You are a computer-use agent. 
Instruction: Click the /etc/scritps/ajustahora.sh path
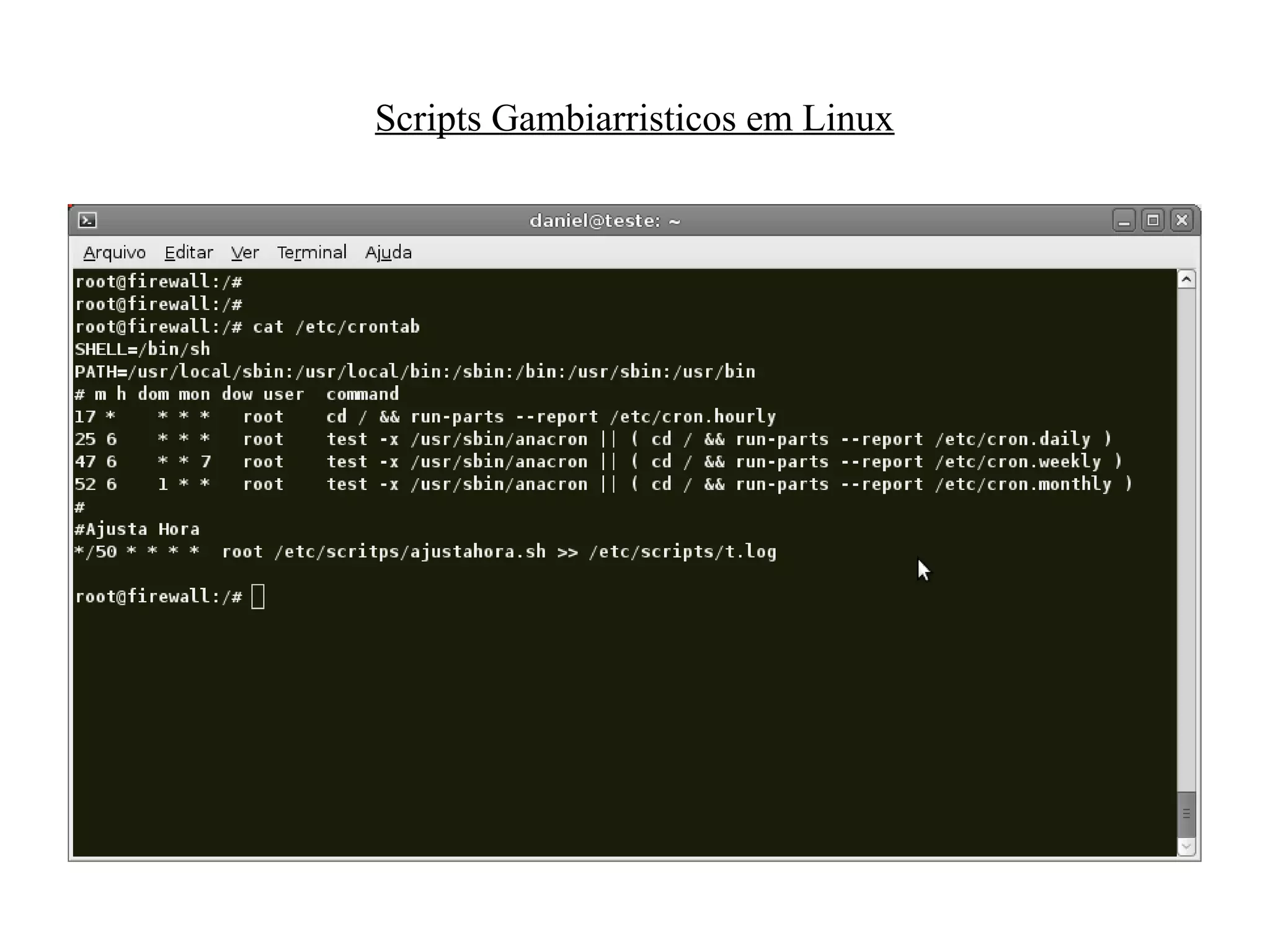coord(410,552)
